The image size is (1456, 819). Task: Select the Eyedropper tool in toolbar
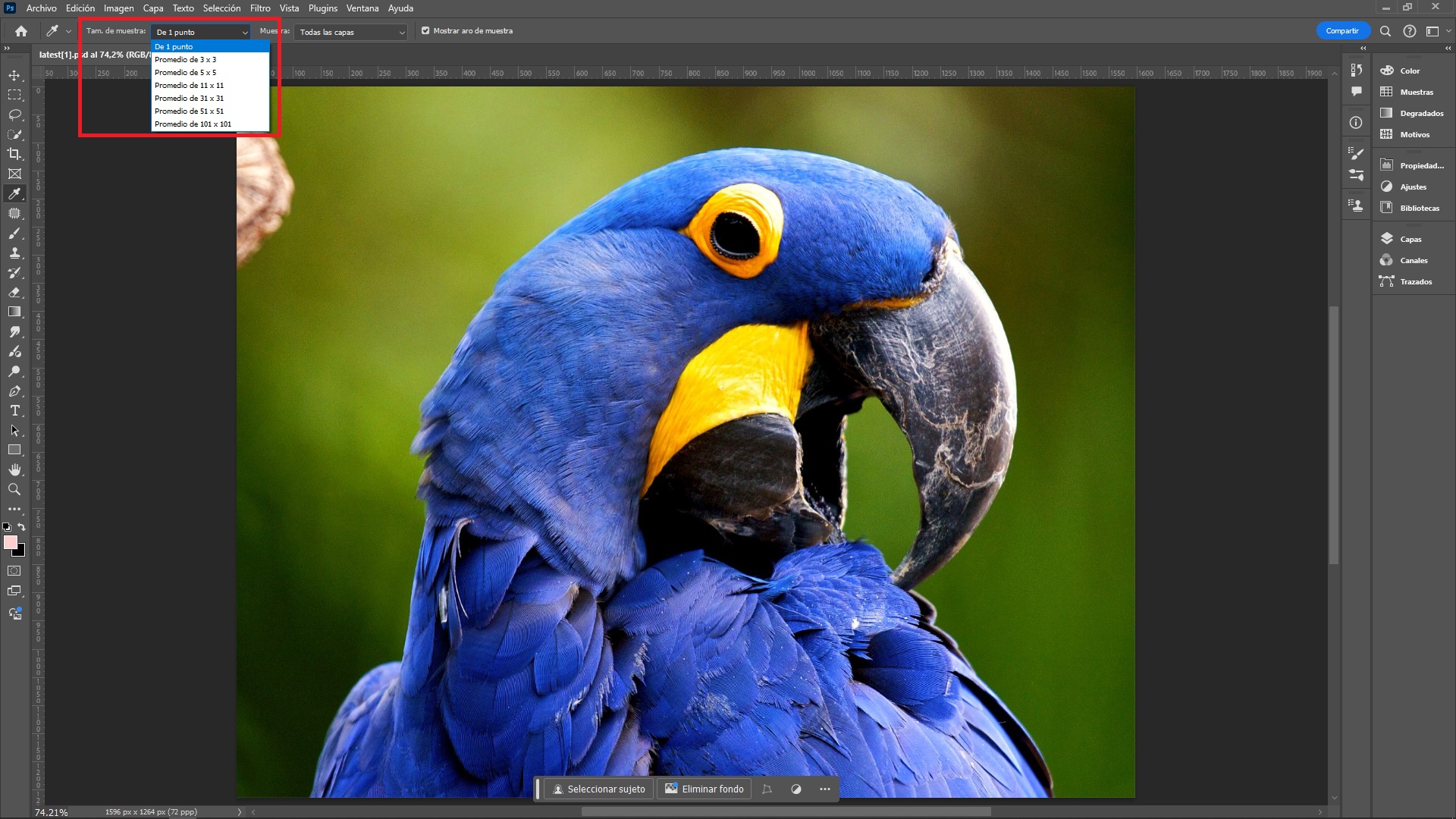(14, 193)
